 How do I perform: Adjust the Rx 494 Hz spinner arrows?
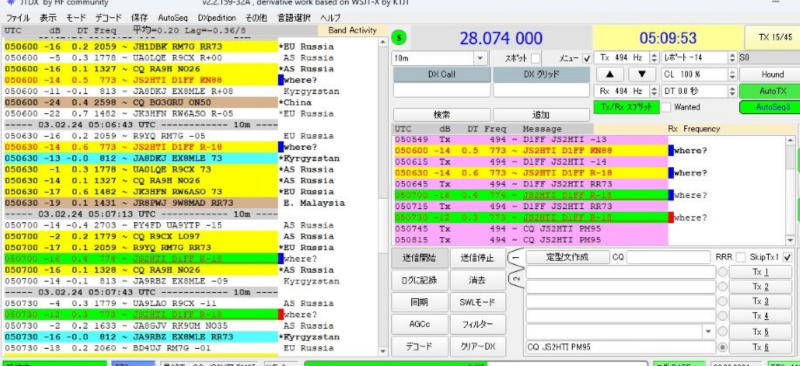point(654,91)
